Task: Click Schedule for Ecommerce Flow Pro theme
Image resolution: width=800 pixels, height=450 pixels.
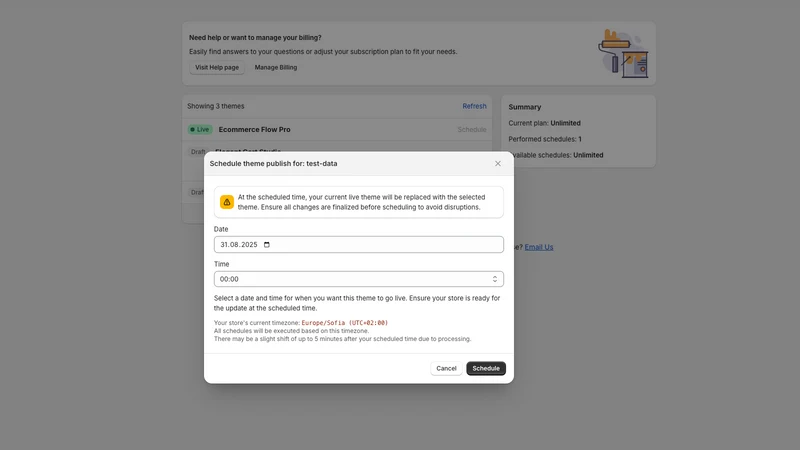Action: click(471, 130)
